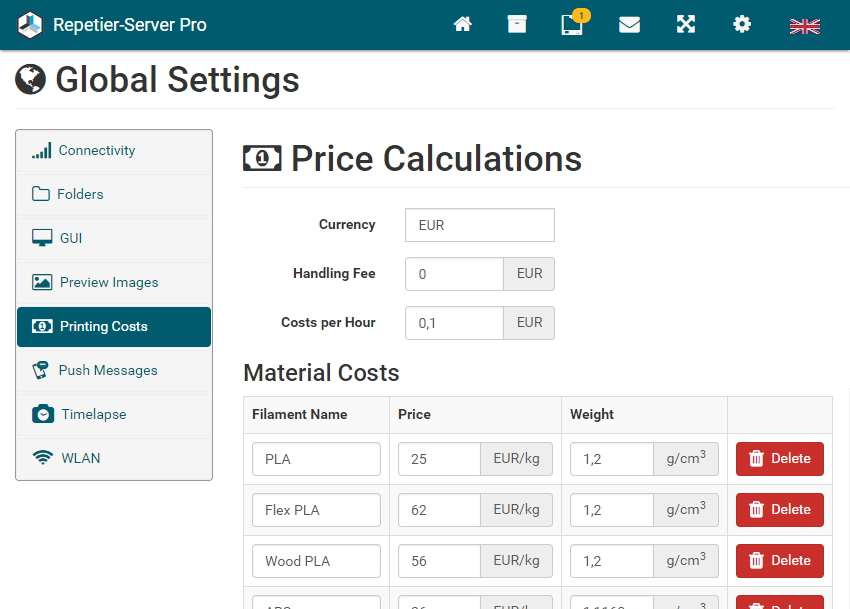This screenshot has width=850, height=609.
Task: Click the trash icon in the Wood PLA row
Action: pos(756,561)
